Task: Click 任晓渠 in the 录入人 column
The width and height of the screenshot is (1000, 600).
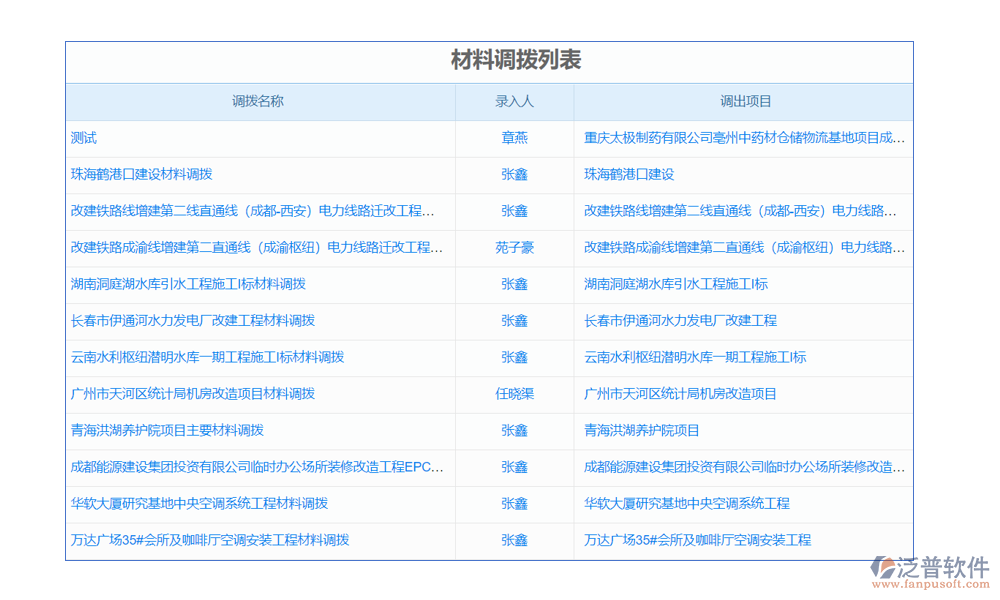Action: 514,394
